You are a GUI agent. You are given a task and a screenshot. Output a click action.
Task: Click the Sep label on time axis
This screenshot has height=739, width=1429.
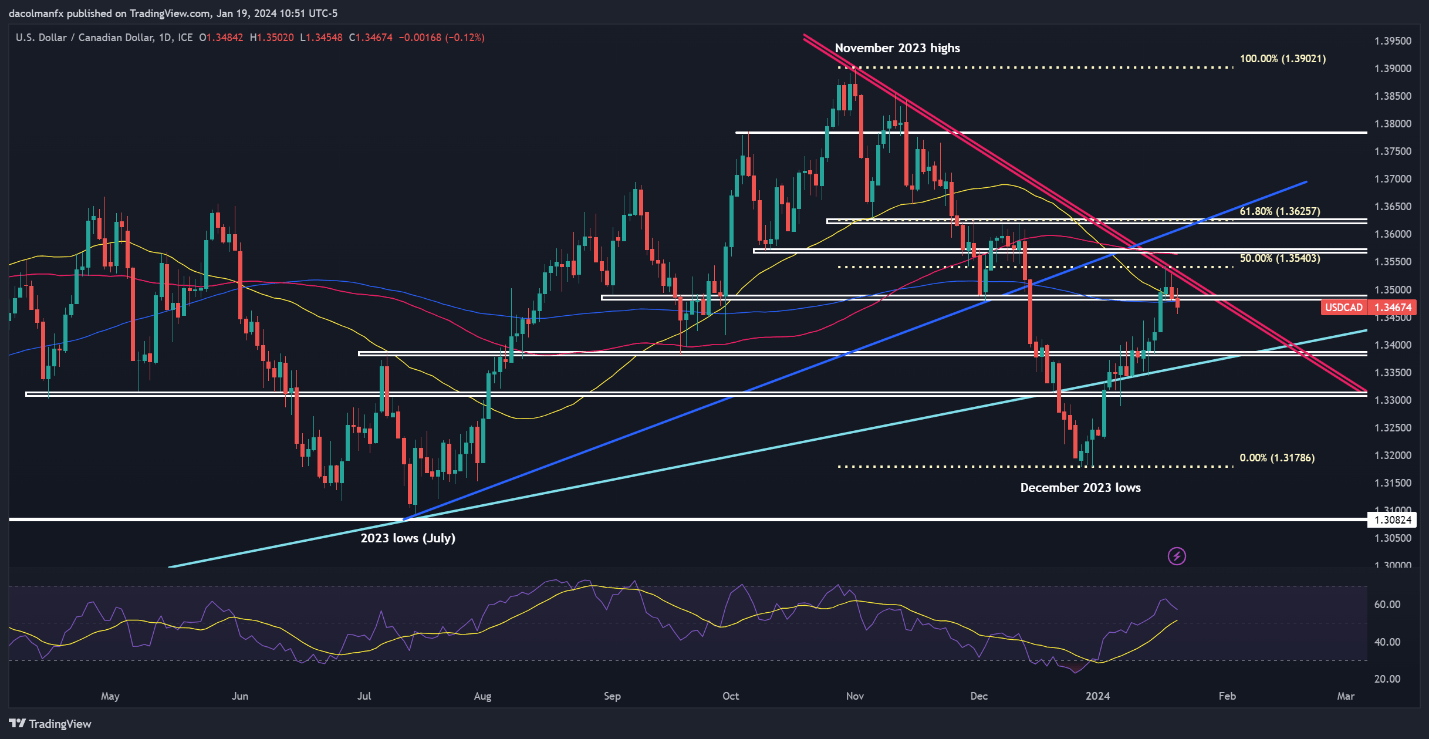pyautogui.click(x=613, y=696)
